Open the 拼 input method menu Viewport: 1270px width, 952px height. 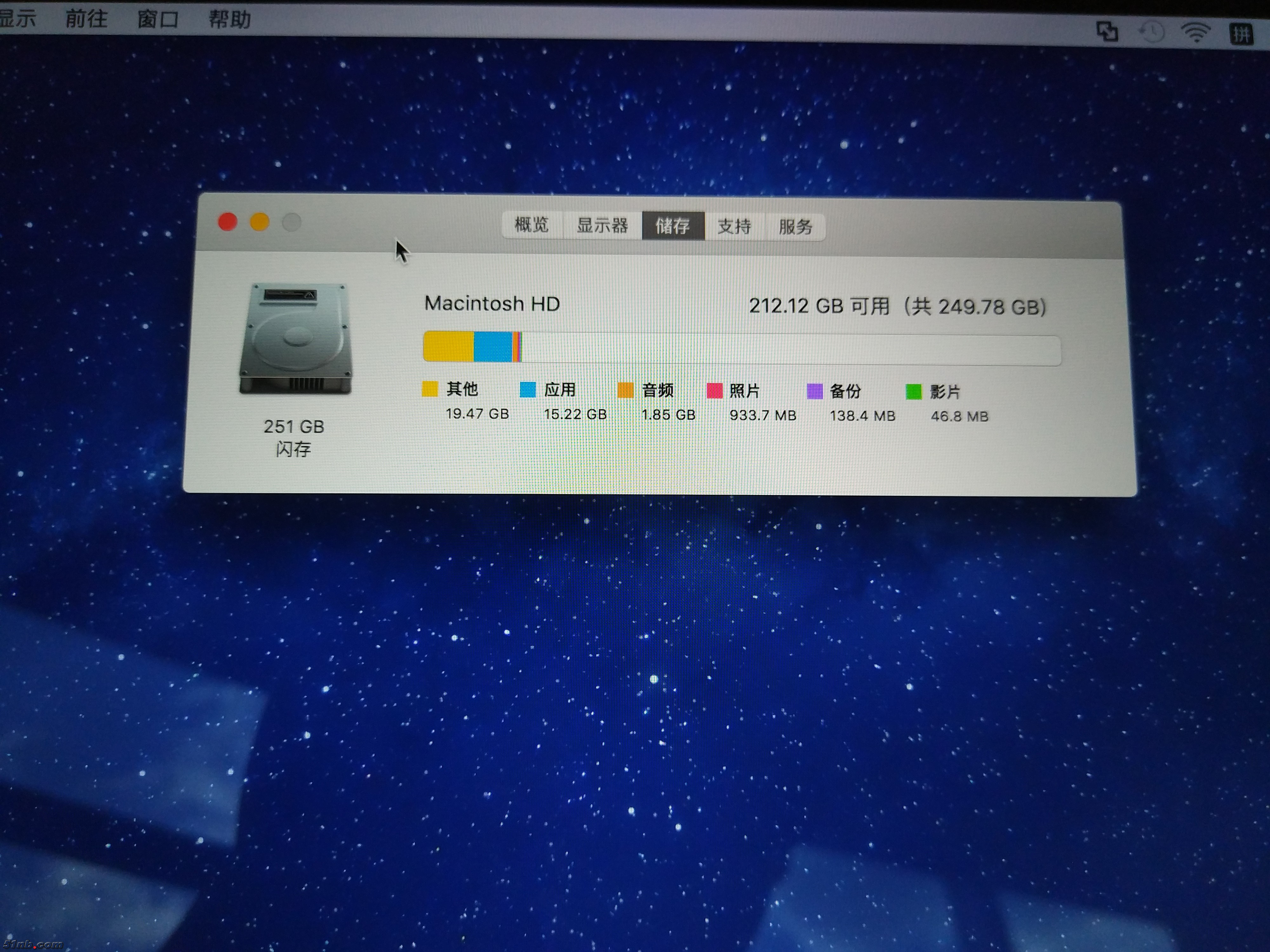click(x=1241, y=34)
